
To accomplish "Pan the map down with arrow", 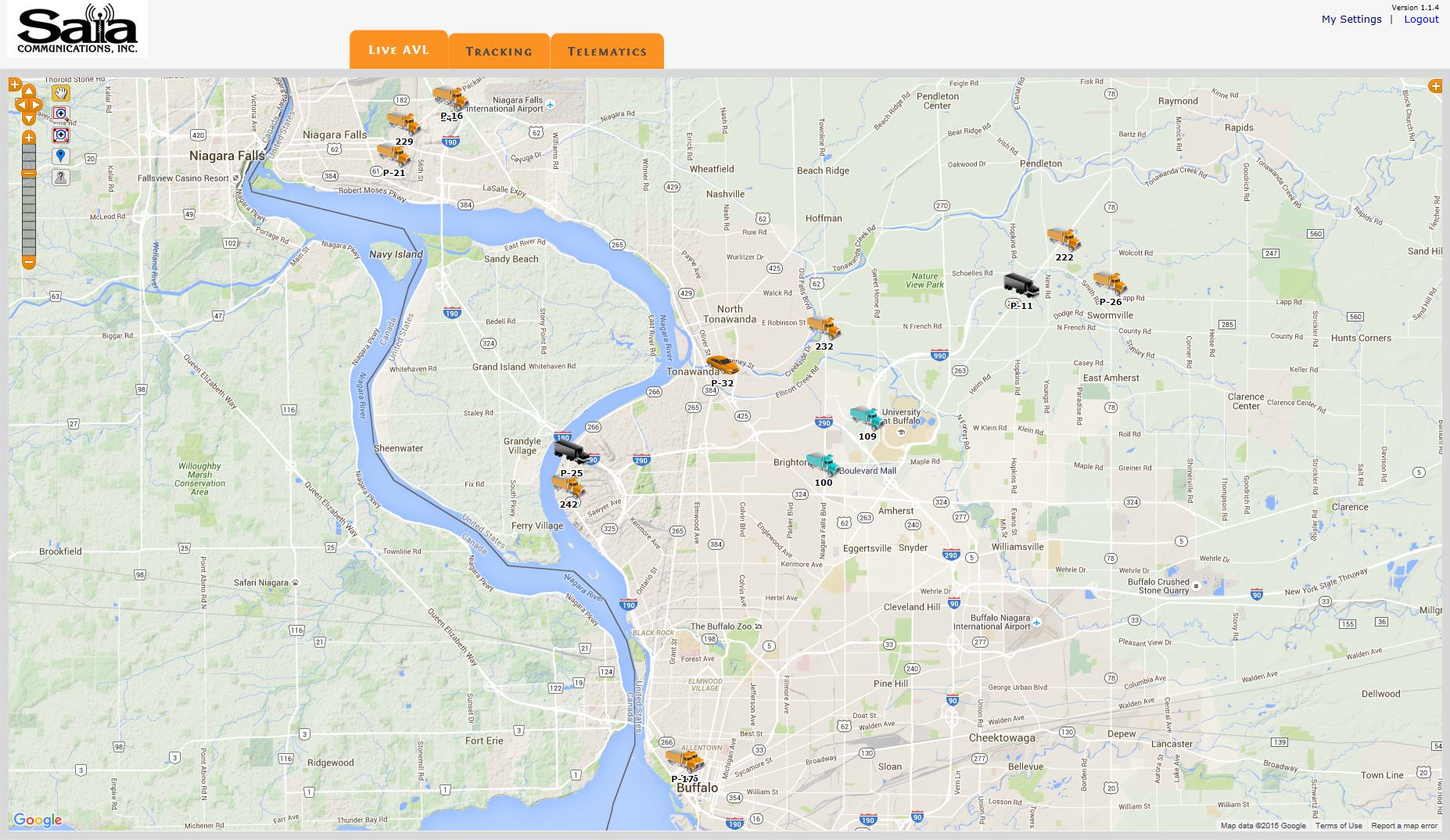I will point(29,118).
